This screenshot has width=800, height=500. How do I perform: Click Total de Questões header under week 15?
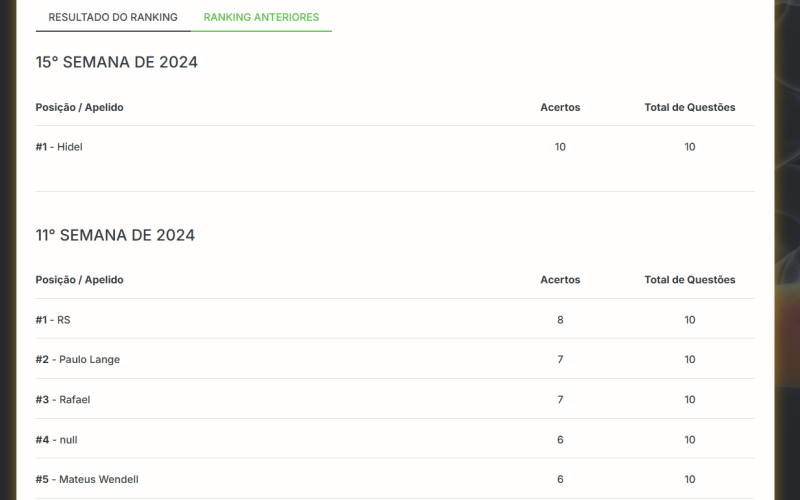click(x=690, y=107)
